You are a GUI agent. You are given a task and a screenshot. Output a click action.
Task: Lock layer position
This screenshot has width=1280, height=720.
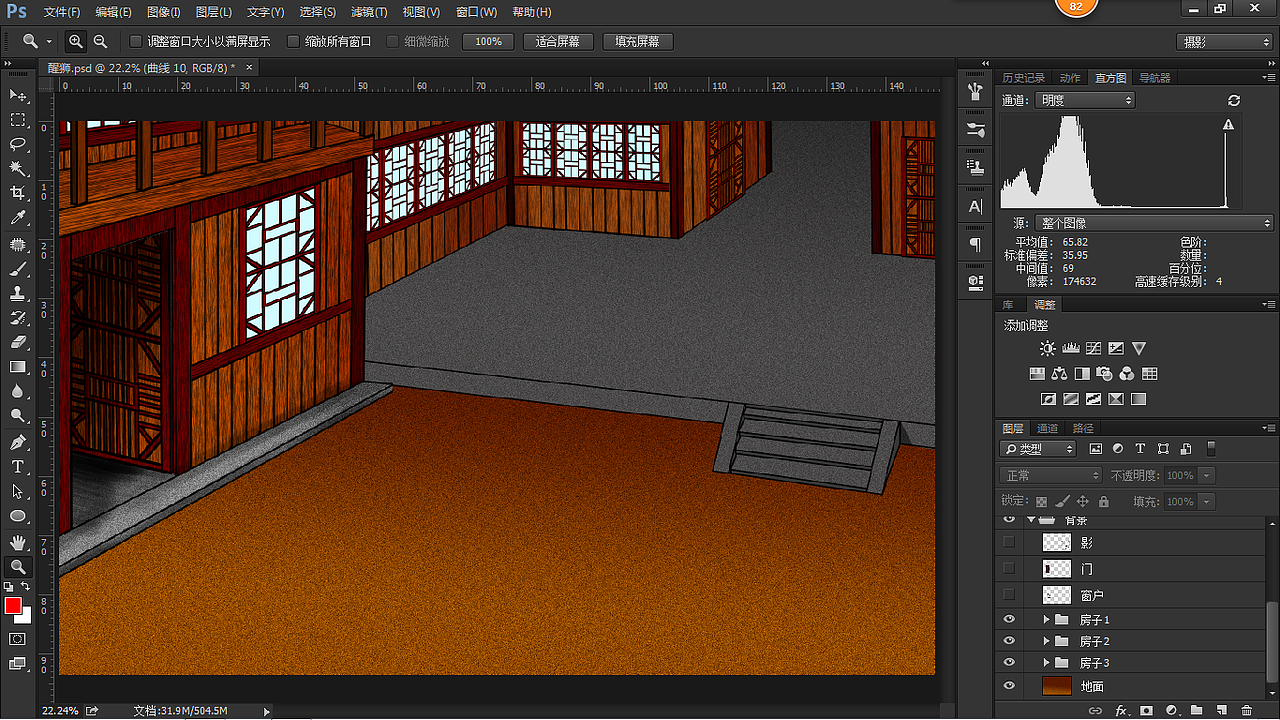pos(1083,502)
